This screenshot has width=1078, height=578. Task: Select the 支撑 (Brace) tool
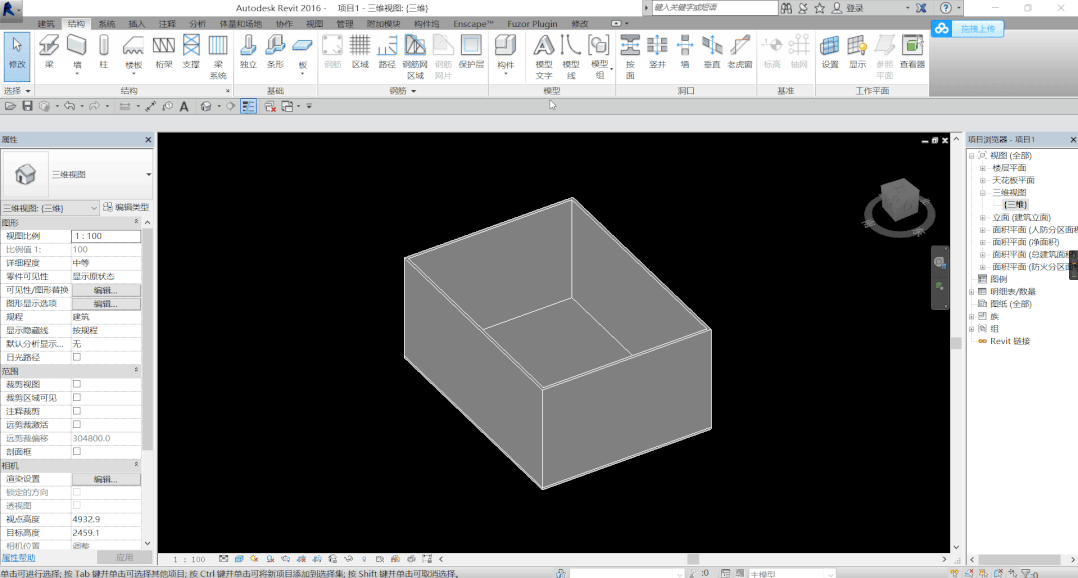coord(191,52)
